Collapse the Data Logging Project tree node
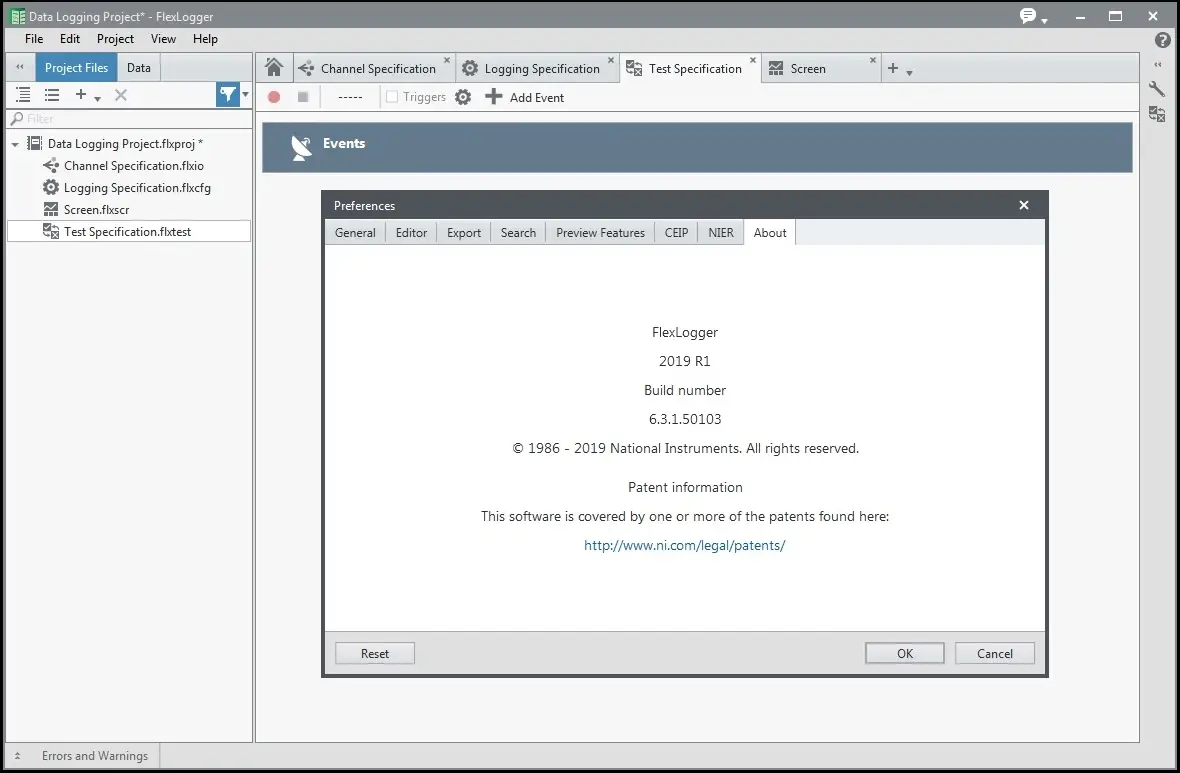 click(15, 144)
